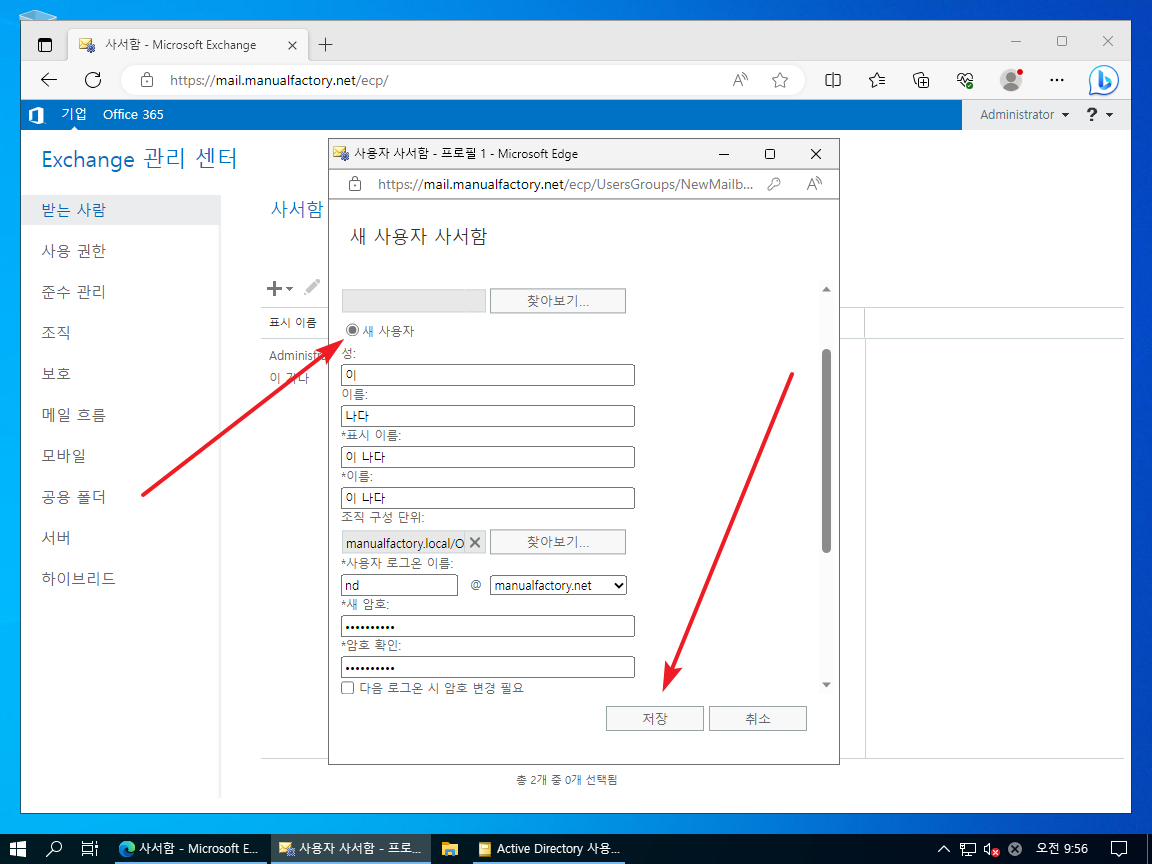The image size is (1152, 864).
Task: Open taskbar search icon
Action: pos(54,849)
